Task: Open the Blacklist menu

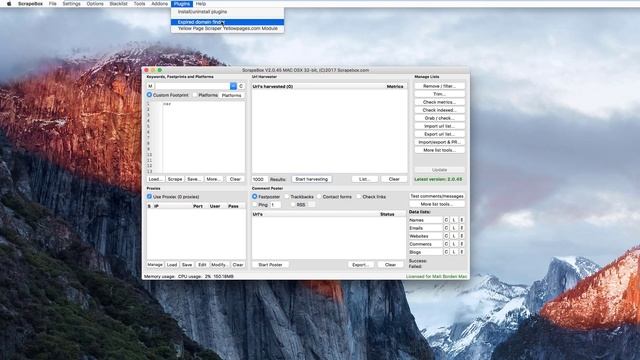Action: click(x=118, y=4)
